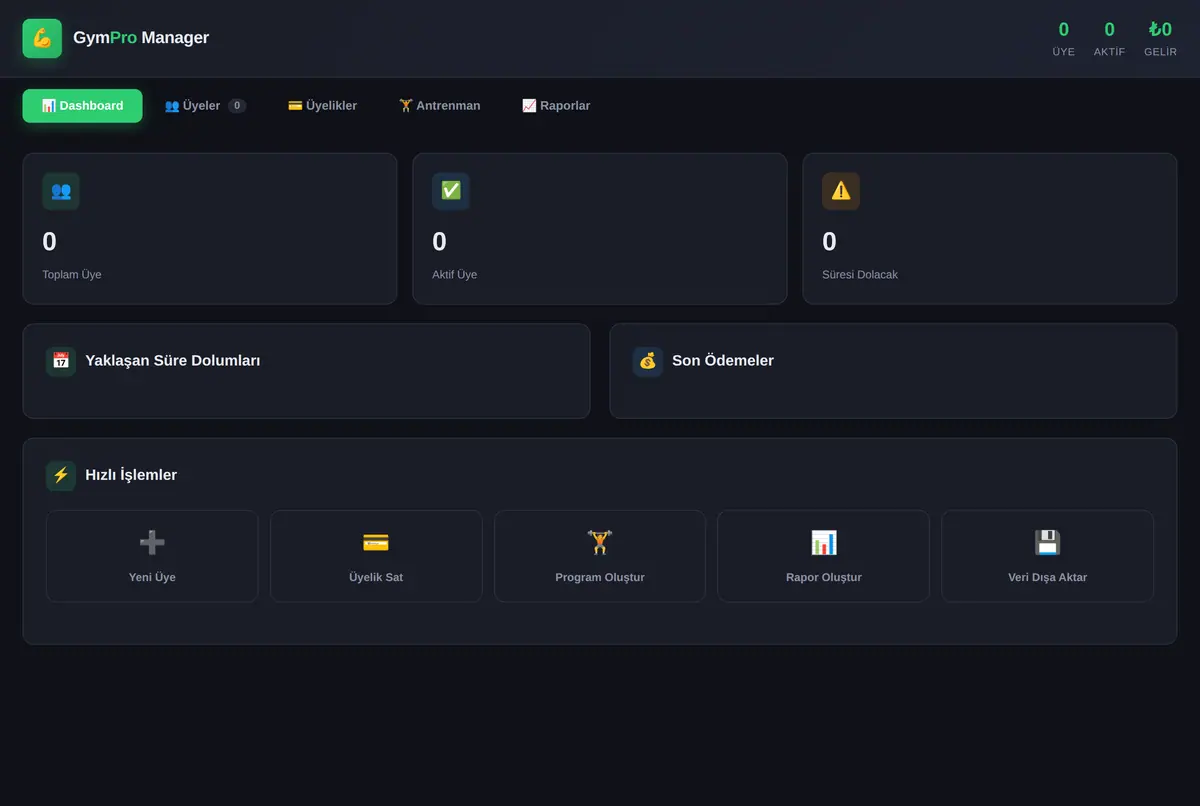Click the Yeni Üye button label

pos(152,577)
